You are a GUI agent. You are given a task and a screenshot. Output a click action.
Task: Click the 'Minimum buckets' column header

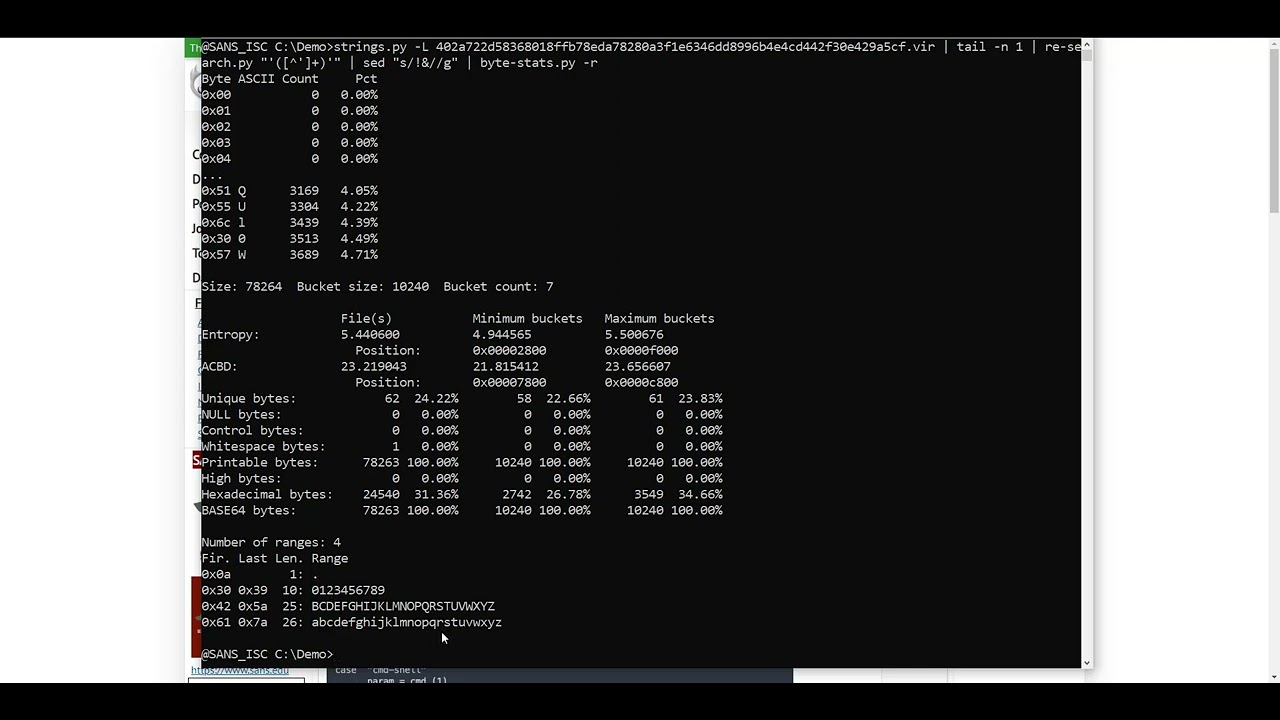tap(527, 318)
